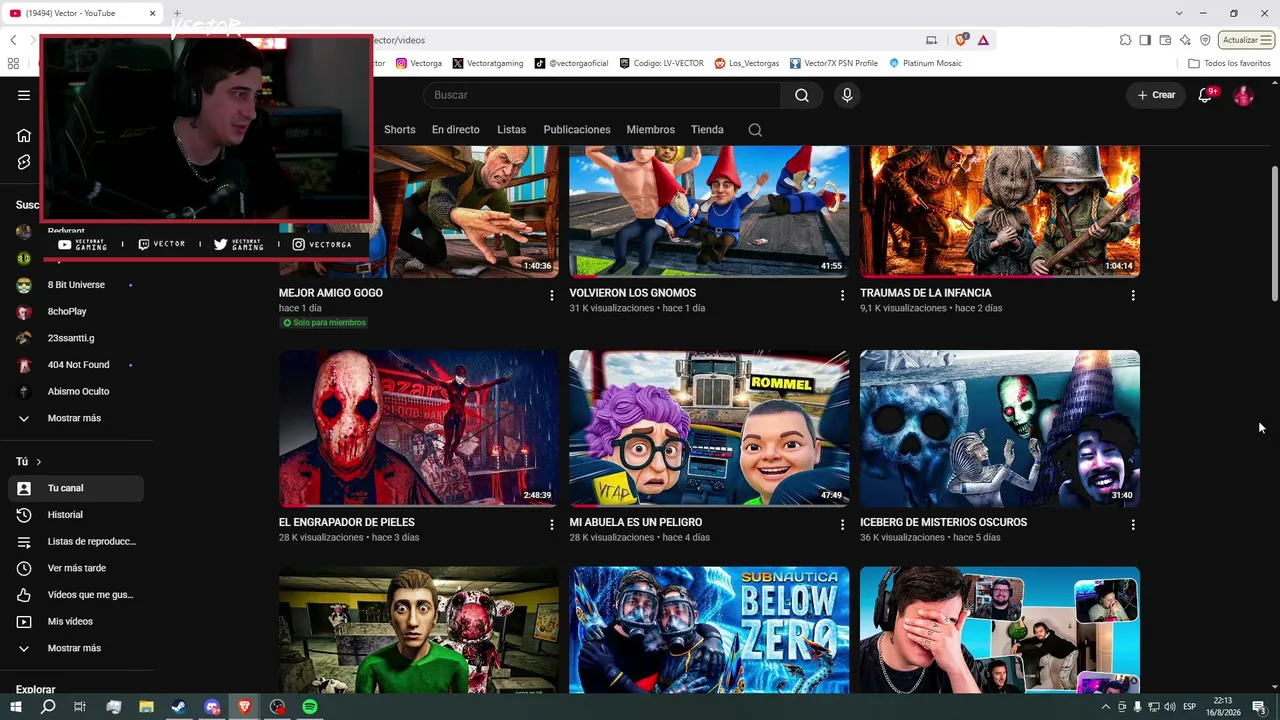Open options for TRAUMAS DE LA INFANCIA video
The height and width of the screenshot is (720, 1280).
coord(1133,295)
